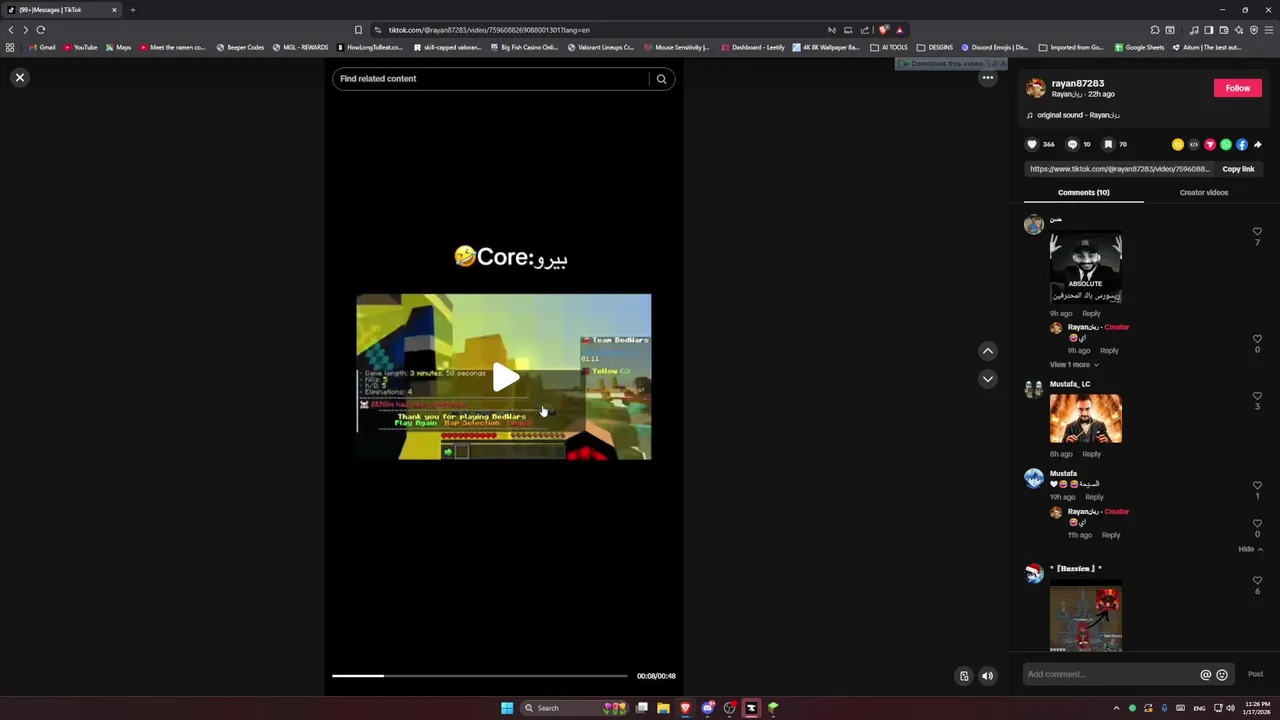Go to the previous video arrow
The width and height of the screenshot is (1280, 720).
(987, 351)
